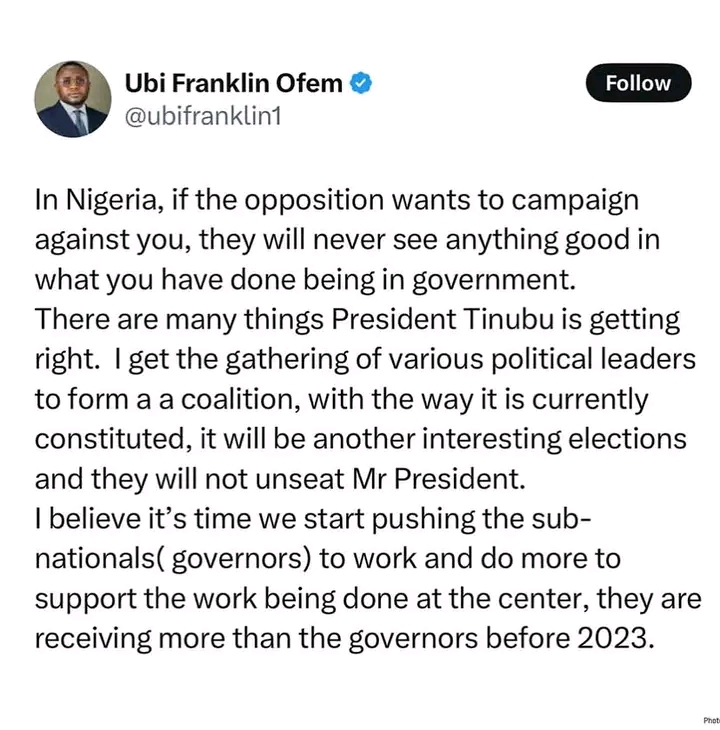Click the display name Ubi Franklin Ofem

click(x=235, y=84)
